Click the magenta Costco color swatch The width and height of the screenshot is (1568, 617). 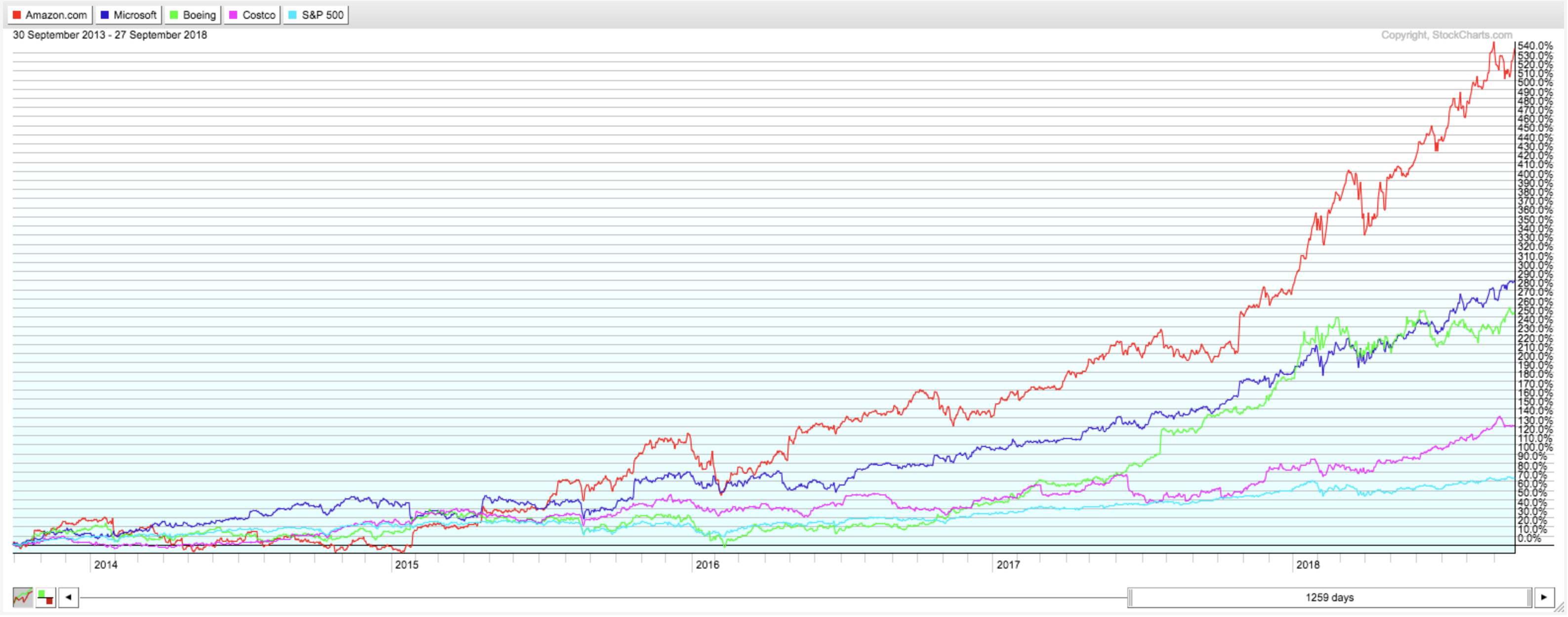coord(233,15)
